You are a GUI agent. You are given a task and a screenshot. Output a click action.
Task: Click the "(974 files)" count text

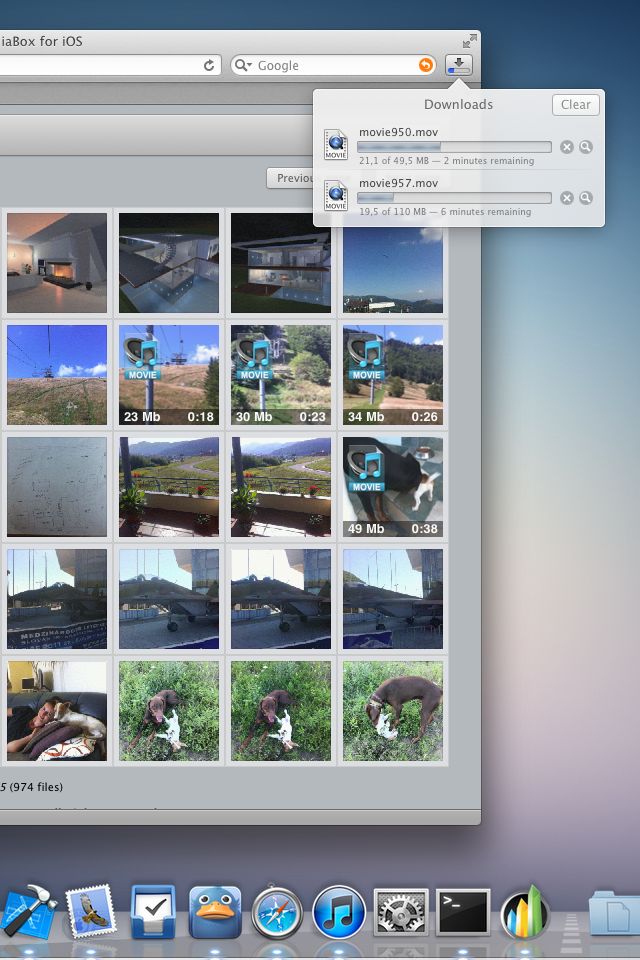(x=36, y=787)
